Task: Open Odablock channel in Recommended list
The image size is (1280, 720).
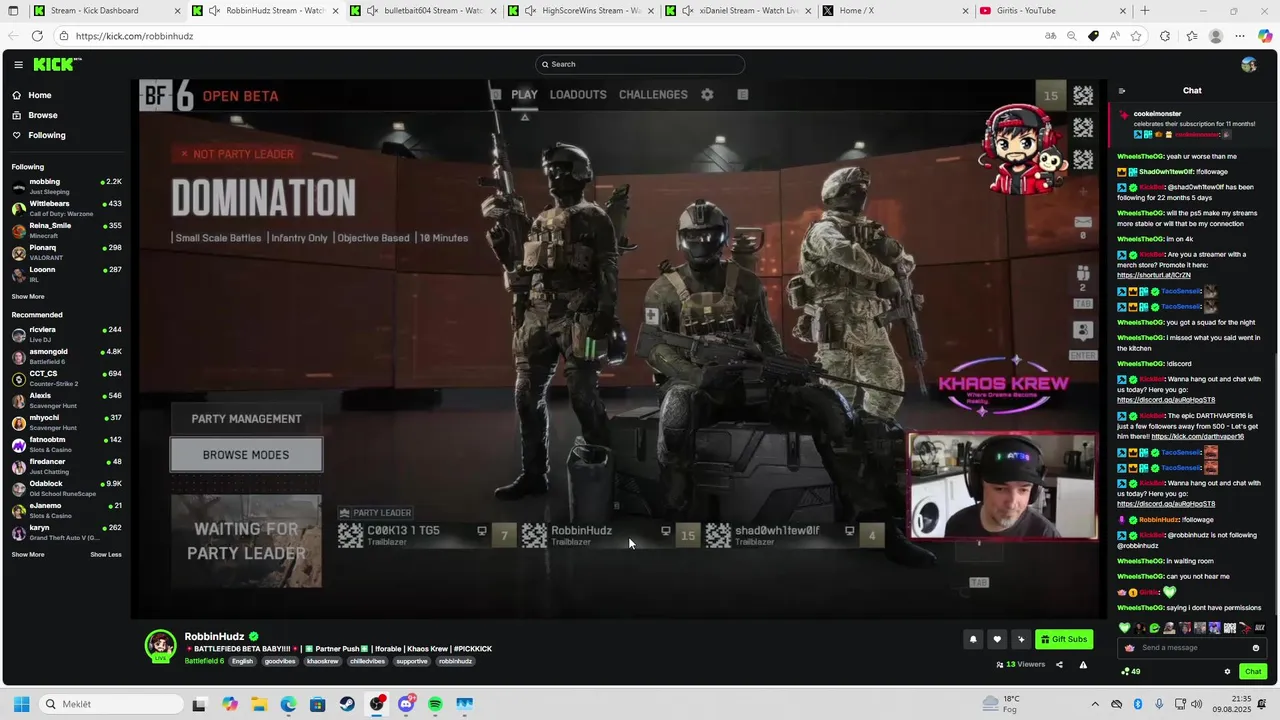Action: pyautogui.click(x=66, y=488)
